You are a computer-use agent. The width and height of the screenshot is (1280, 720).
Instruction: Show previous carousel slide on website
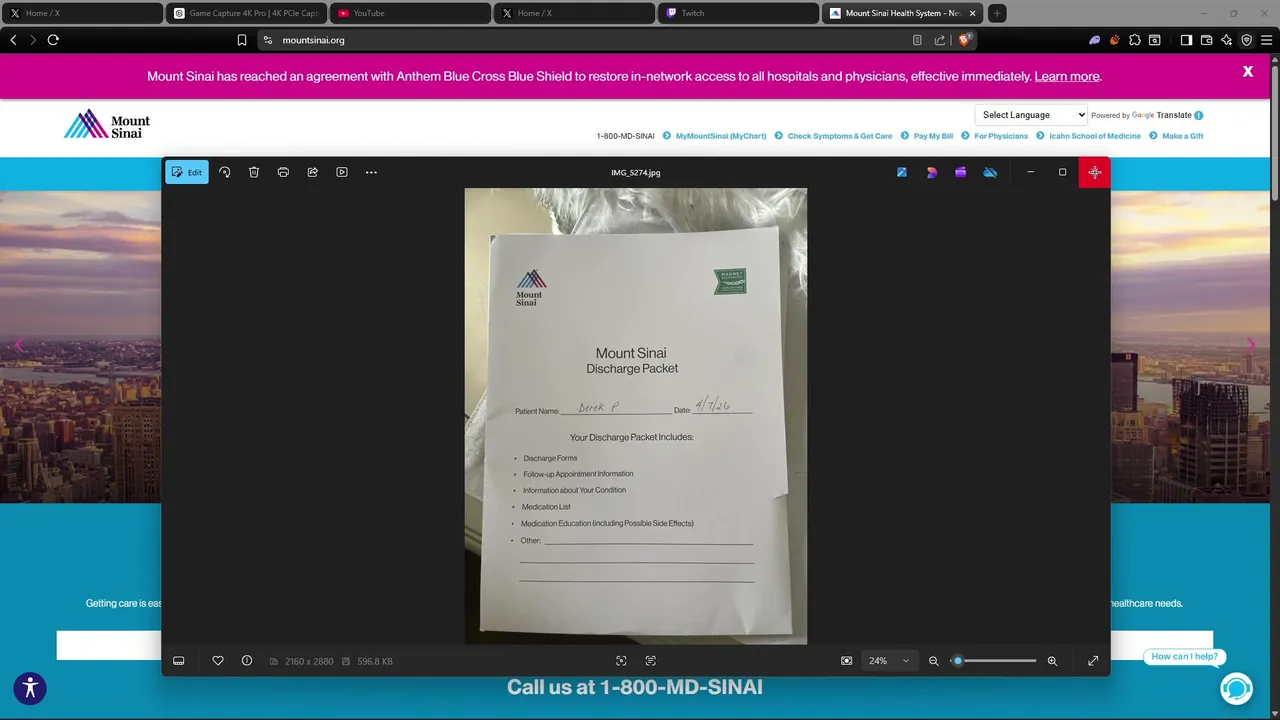coord(18,346)
